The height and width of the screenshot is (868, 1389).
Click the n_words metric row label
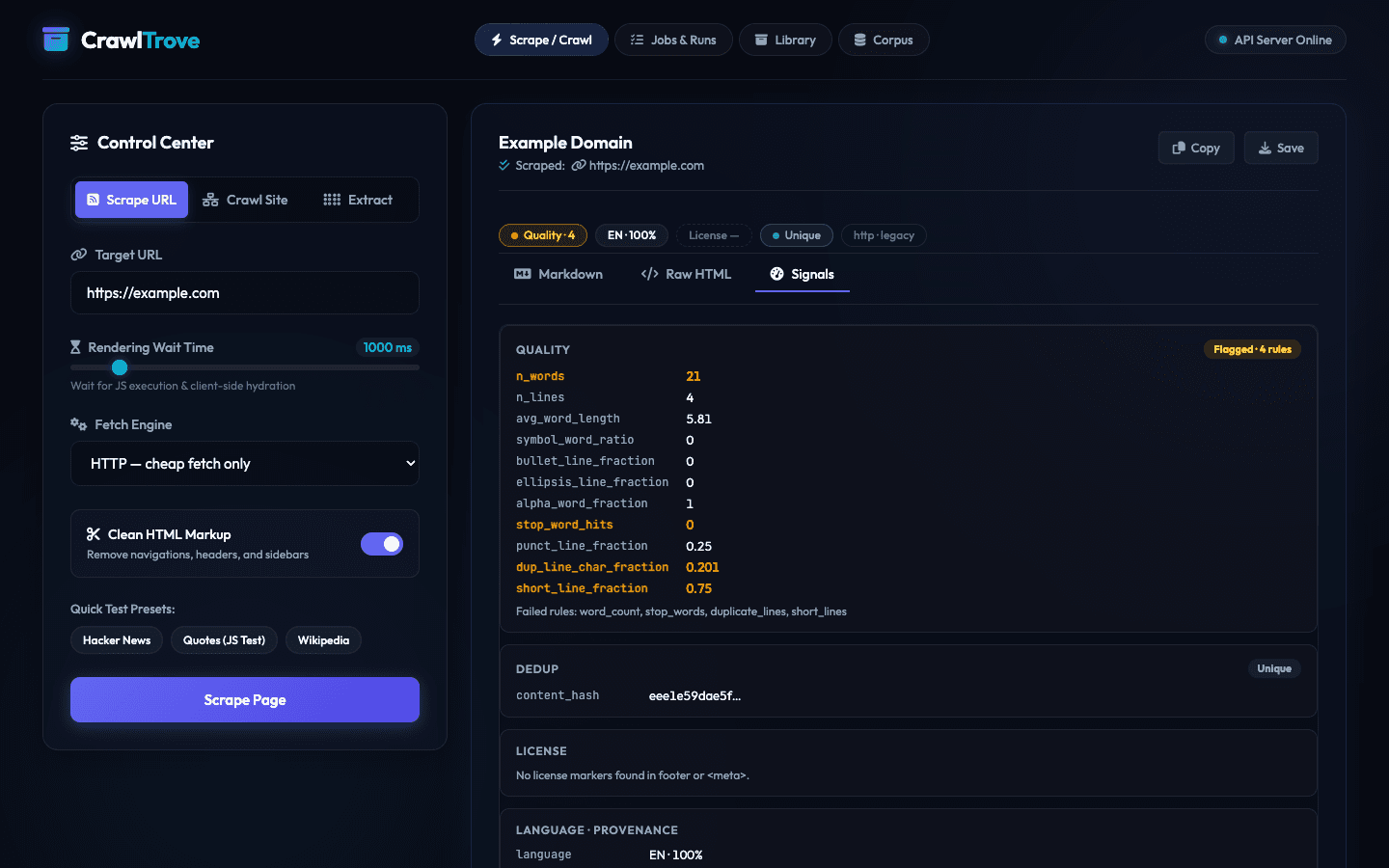tap(540, 376)
